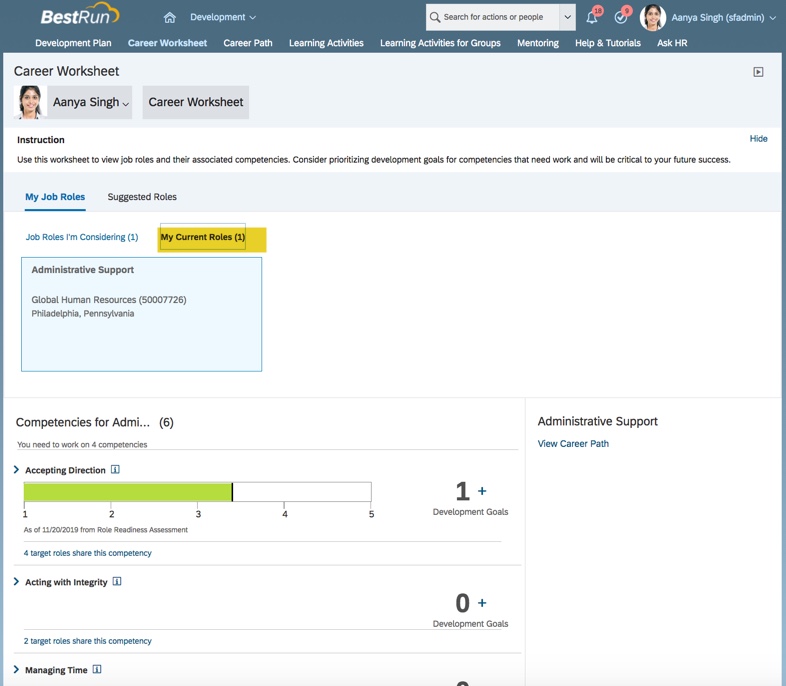Add development goal for Accepting Direction
The width and height of the screenshot is (786, 686).
(x=482, y=491)
